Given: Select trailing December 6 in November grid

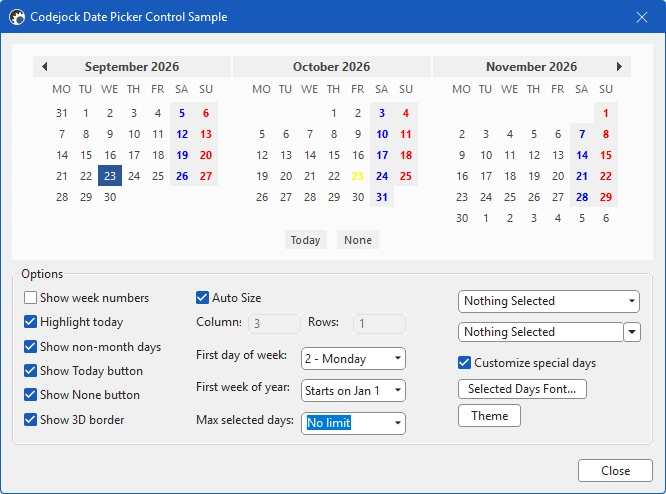Looking at the screenshot, I should tap(606, 218).
